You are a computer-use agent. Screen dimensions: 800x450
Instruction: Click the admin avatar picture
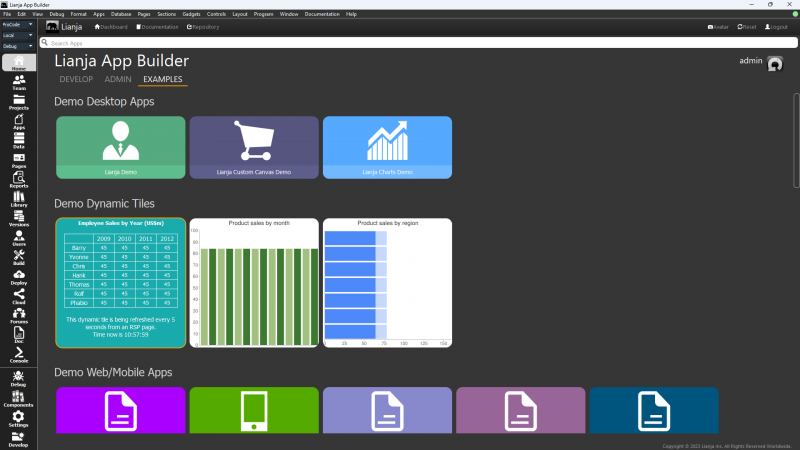coord(775,63)
